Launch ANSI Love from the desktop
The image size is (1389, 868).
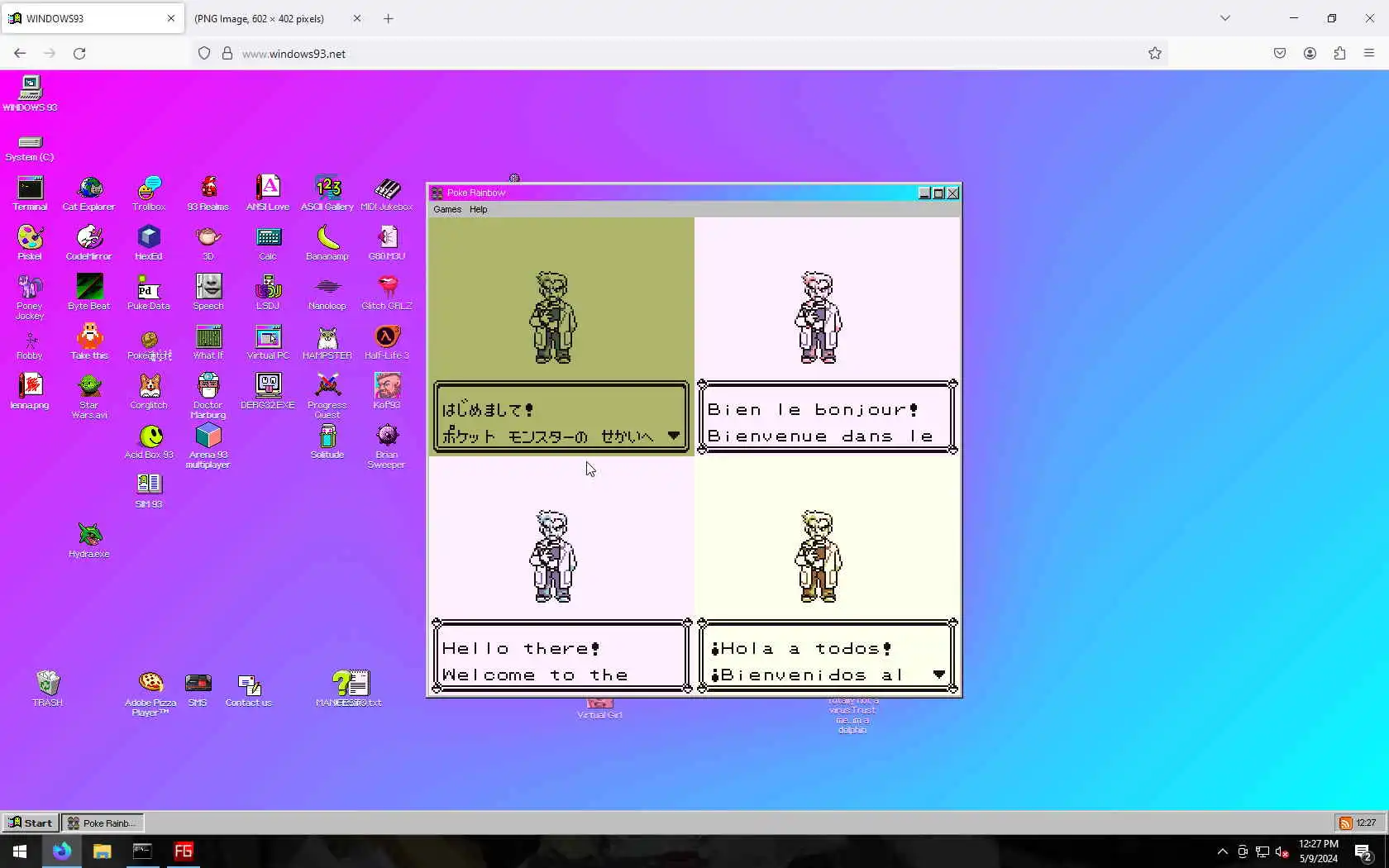click(268, 194)
